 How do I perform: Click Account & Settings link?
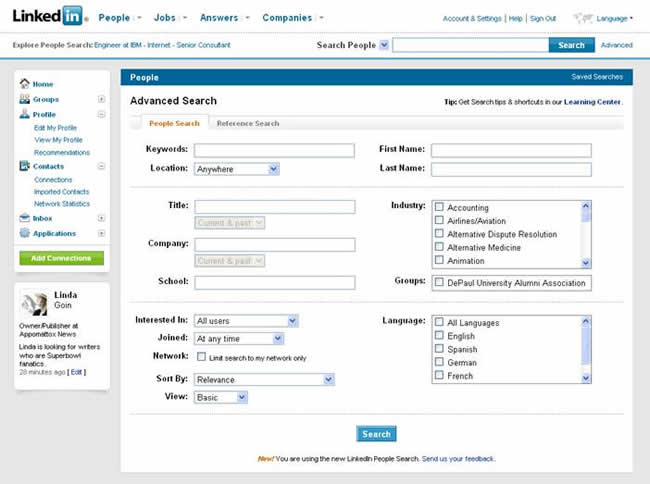[x=472, y=18]
